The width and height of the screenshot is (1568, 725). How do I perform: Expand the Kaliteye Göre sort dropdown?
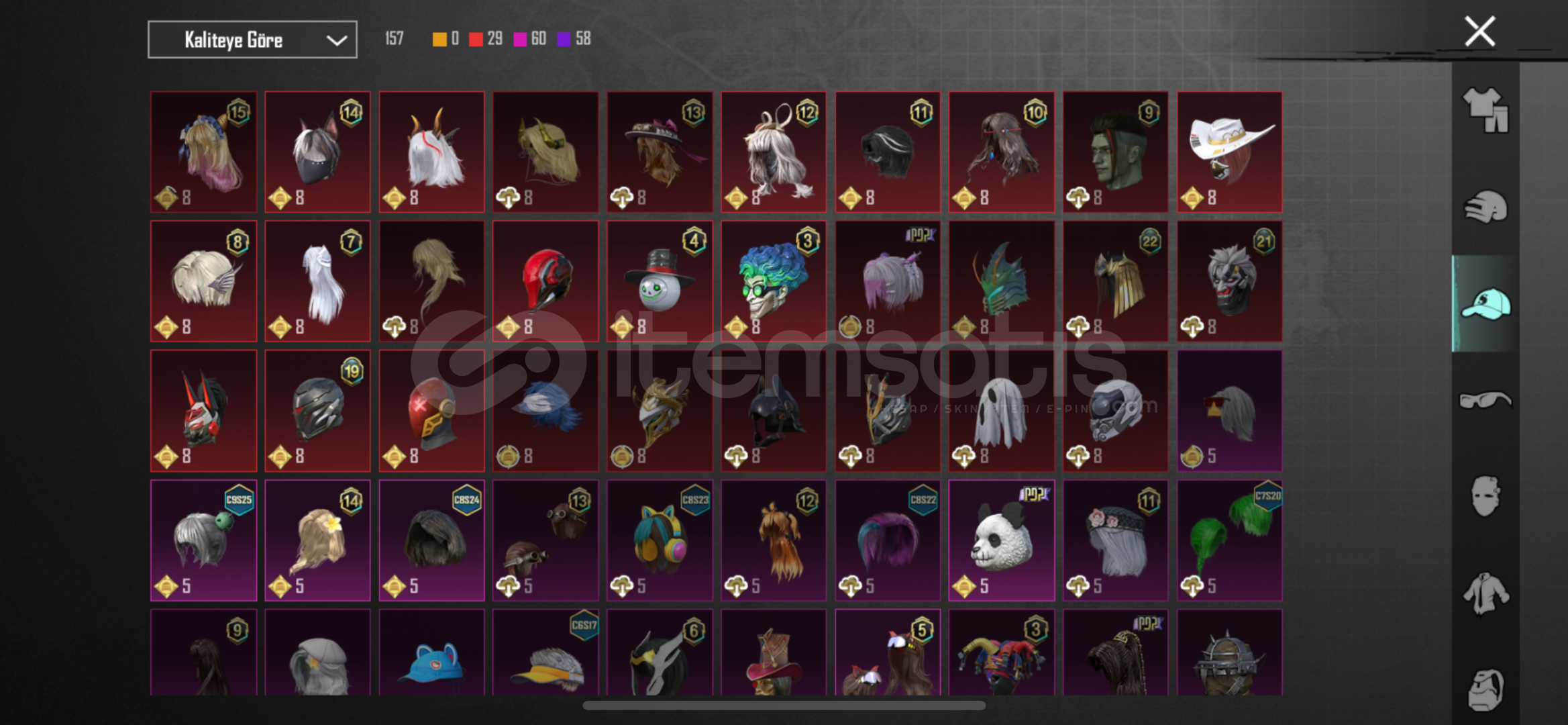pos(252,40)
